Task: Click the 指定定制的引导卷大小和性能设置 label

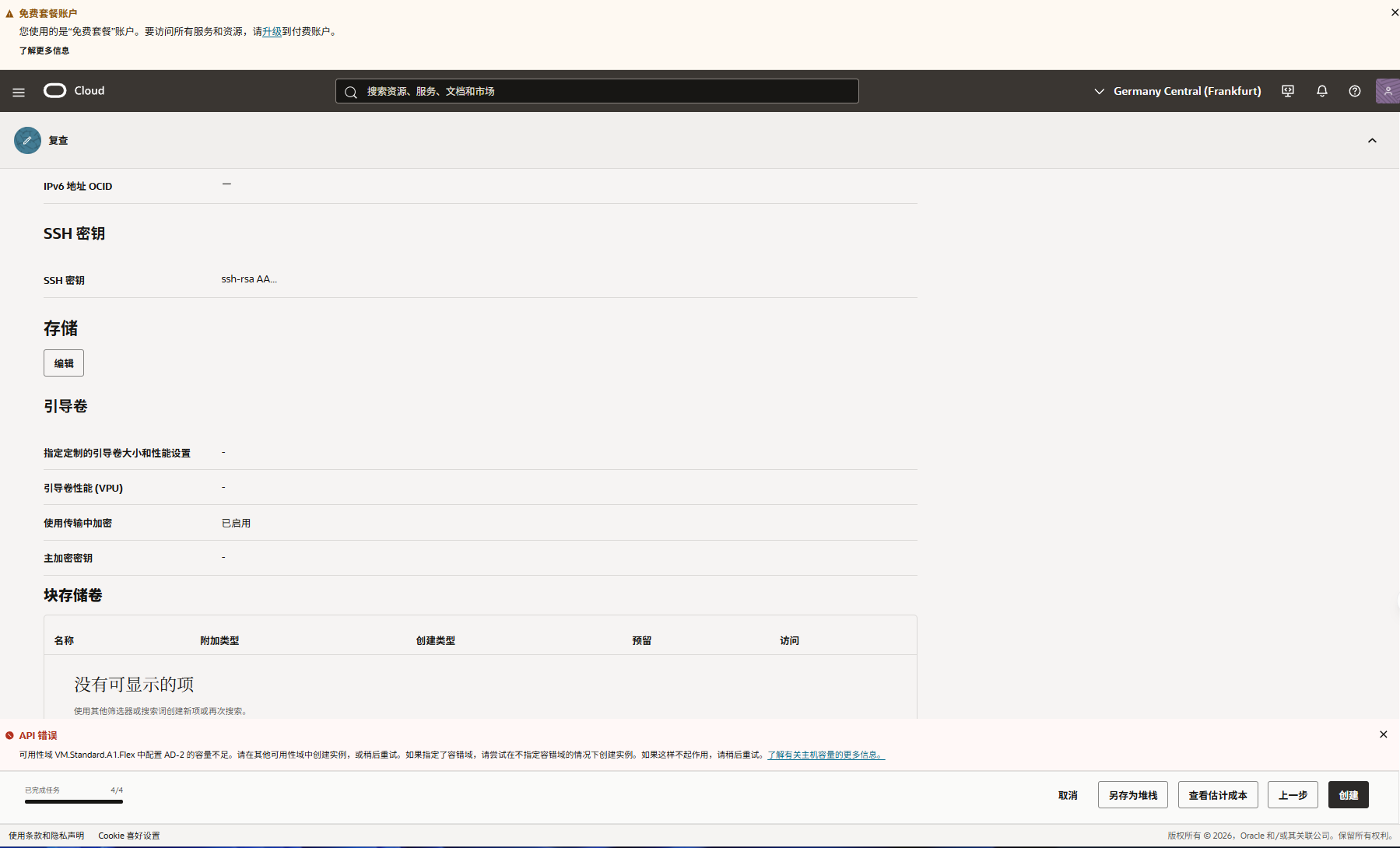Action: pyautogui.click(x=117, y=453)
